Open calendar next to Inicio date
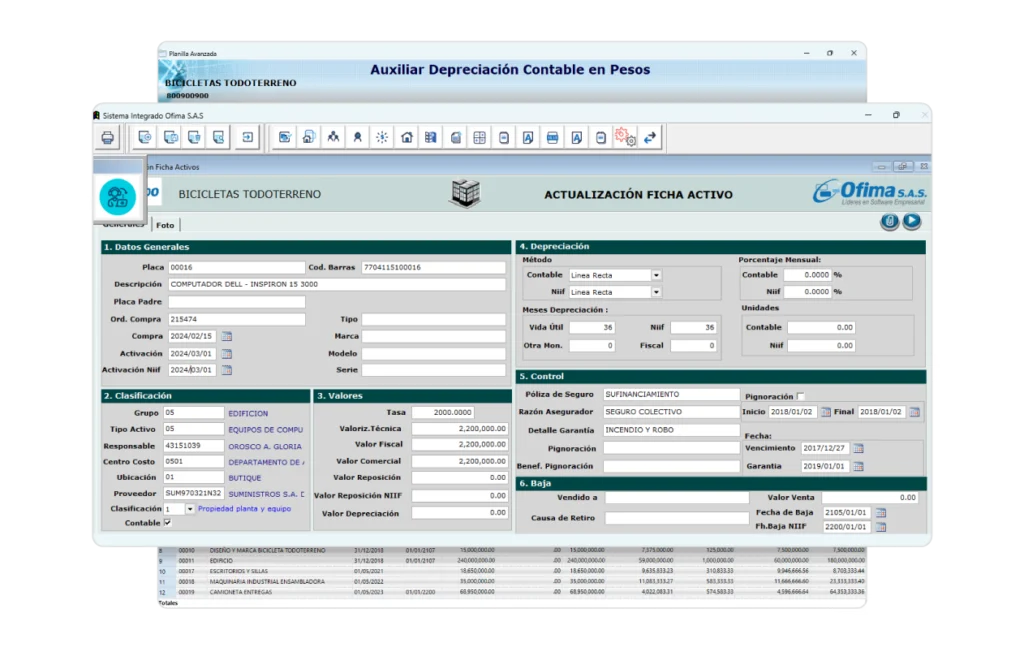 pyautogui.click(x=826, y=412)
